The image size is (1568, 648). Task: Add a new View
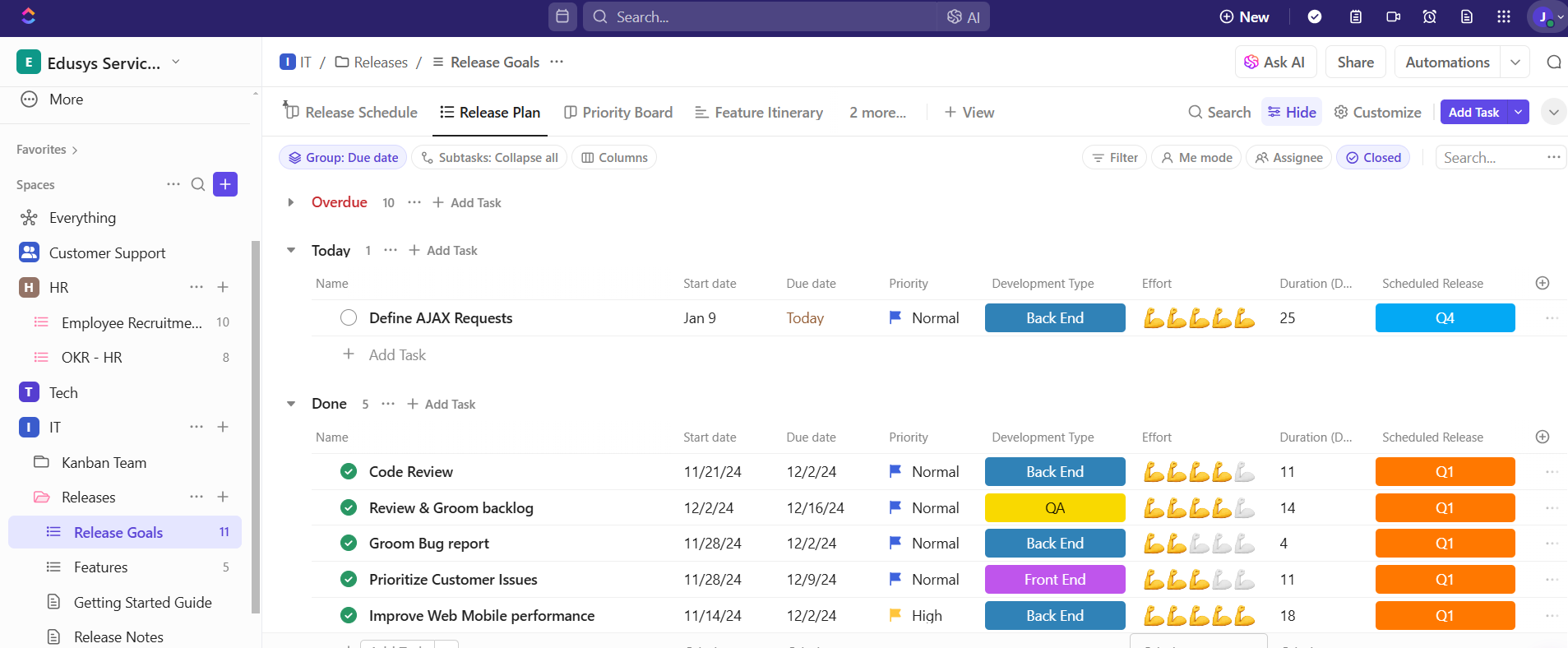969,112
